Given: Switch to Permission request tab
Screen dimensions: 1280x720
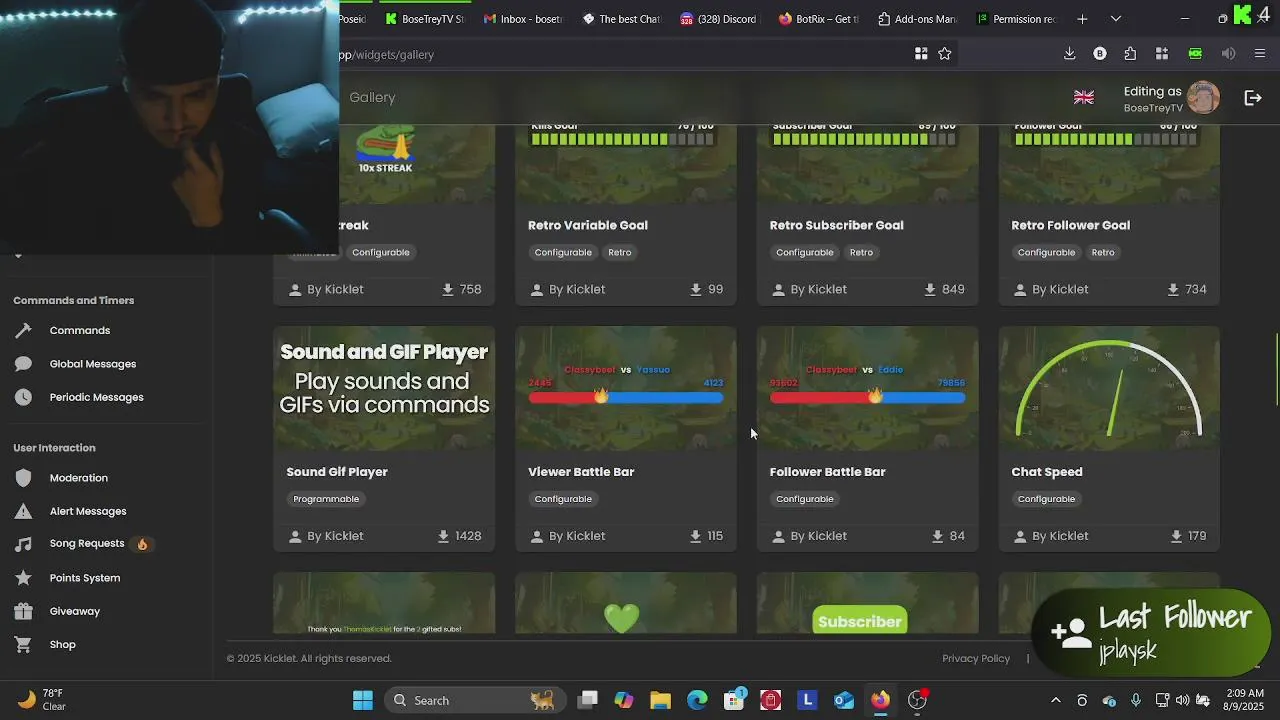Looking at the screenshot, I should [x=1015, y=19].
